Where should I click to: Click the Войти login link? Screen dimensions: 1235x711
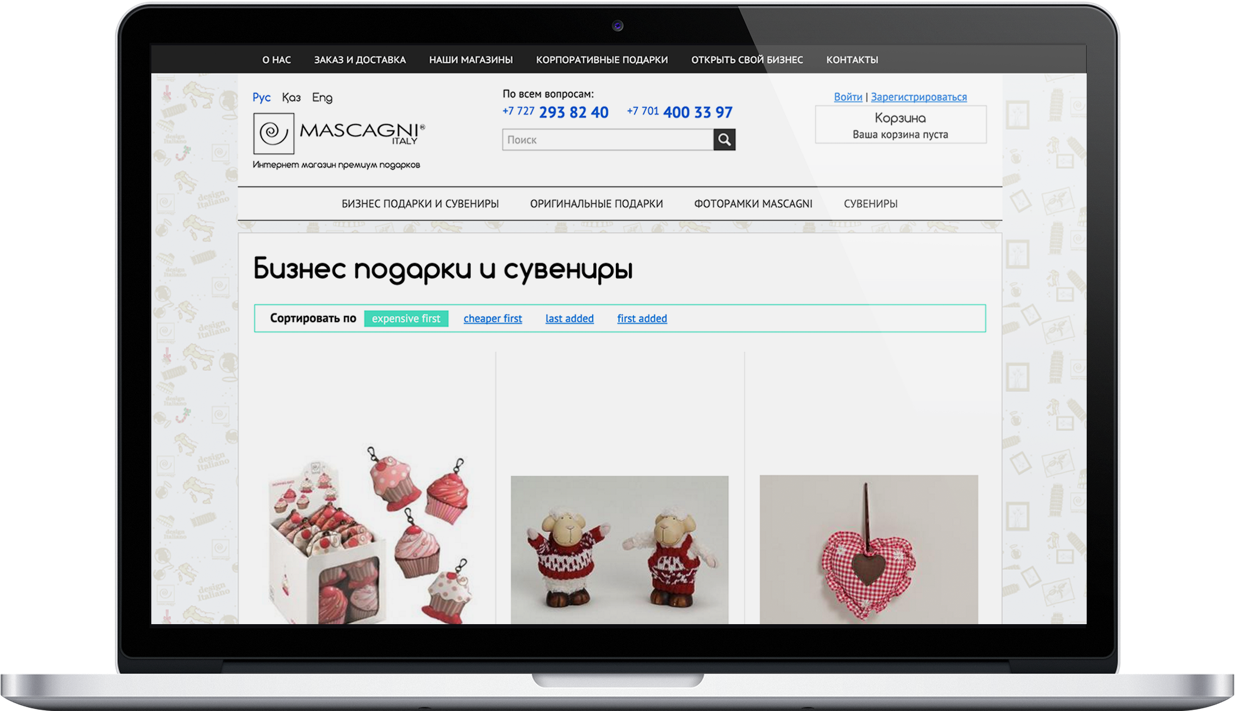(x=848, y=97)
